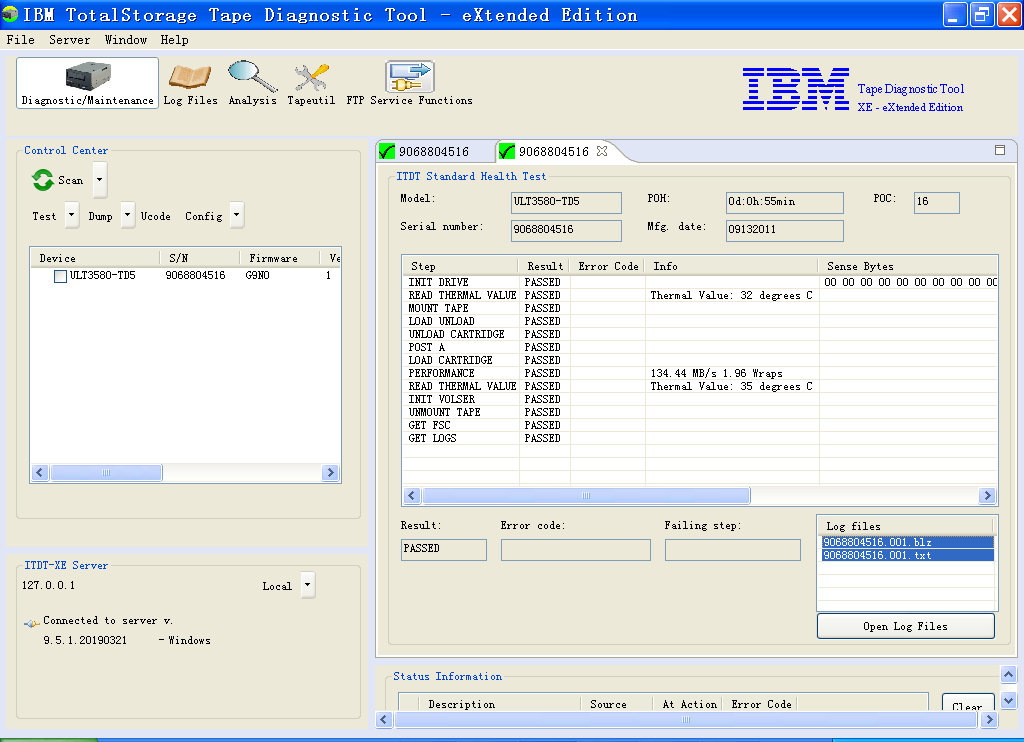Click the bottom scrollbar left arrow
This screenshot has width=1024, height=742.
pyautogui.click(x=384, y=720)
